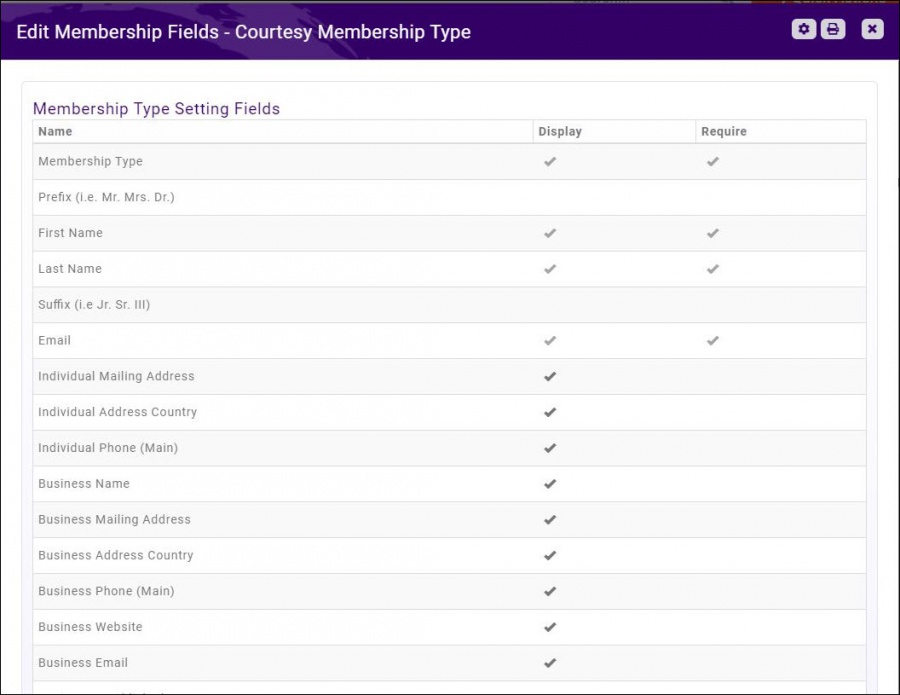
Task: Toggle Require for First Name
Action: pos(712,233)
